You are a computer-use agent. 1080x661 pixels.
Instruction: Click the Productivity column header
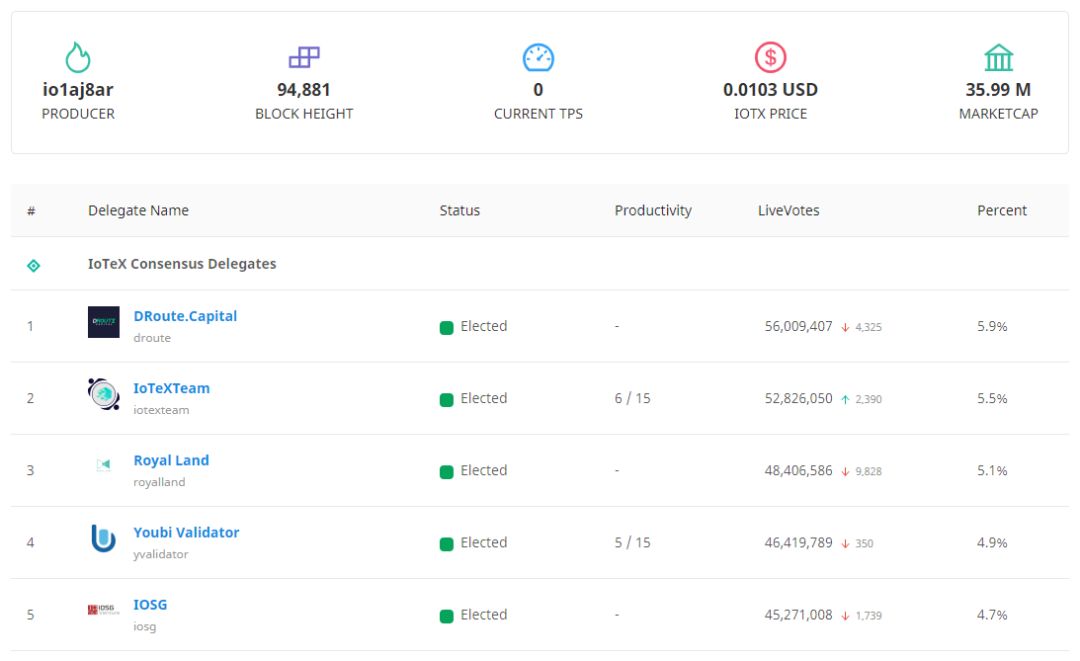point(653,211)
